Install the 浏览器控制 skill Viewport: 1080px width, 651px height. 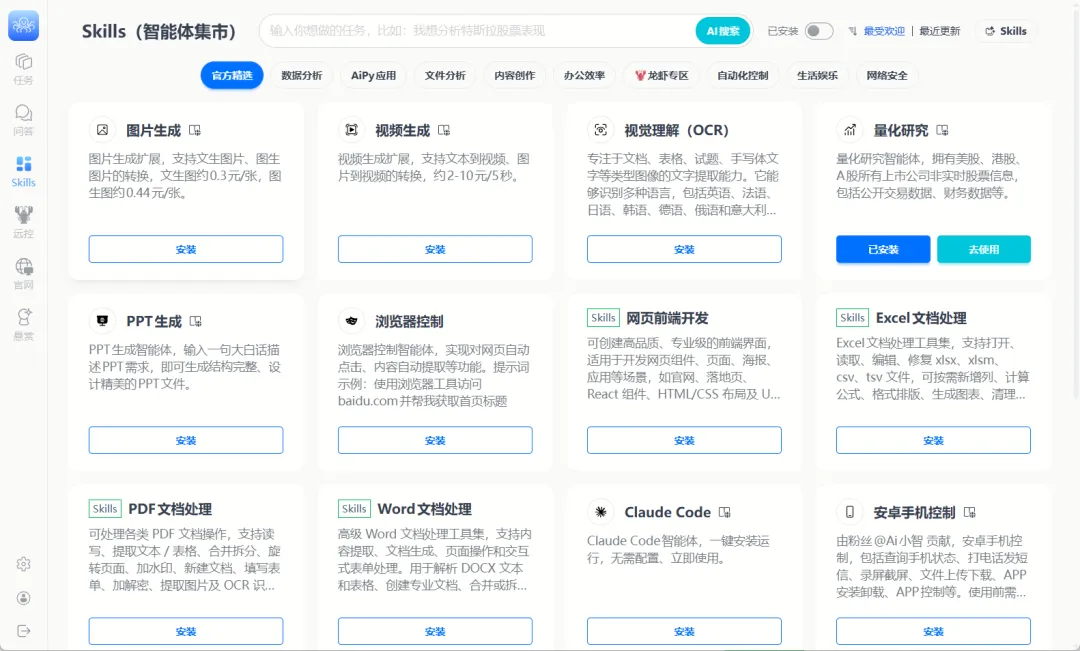click(x=435, y=440)
